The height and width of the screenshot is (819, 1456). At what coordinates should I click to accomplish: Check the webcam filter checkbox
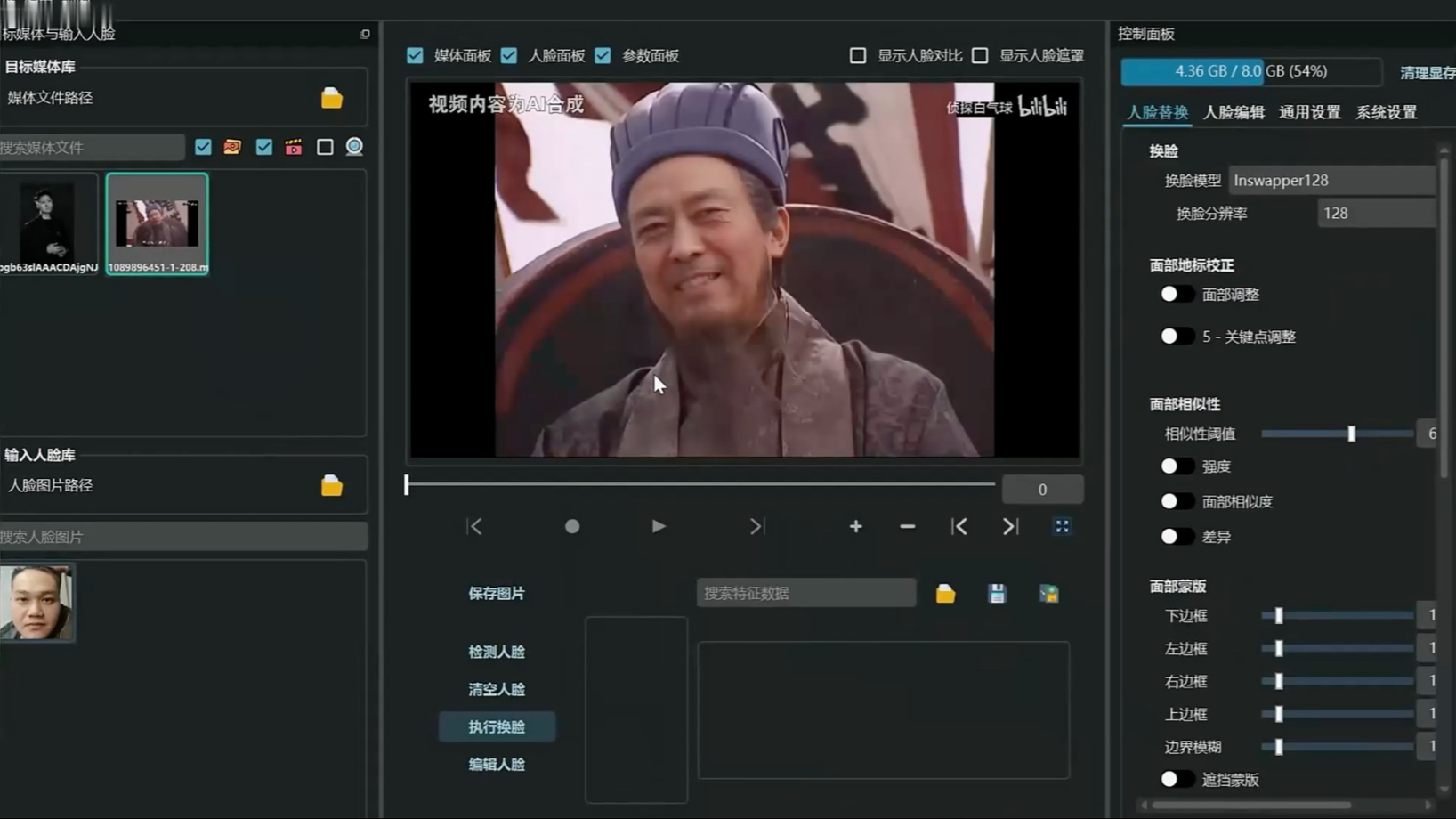click(325, 147)
